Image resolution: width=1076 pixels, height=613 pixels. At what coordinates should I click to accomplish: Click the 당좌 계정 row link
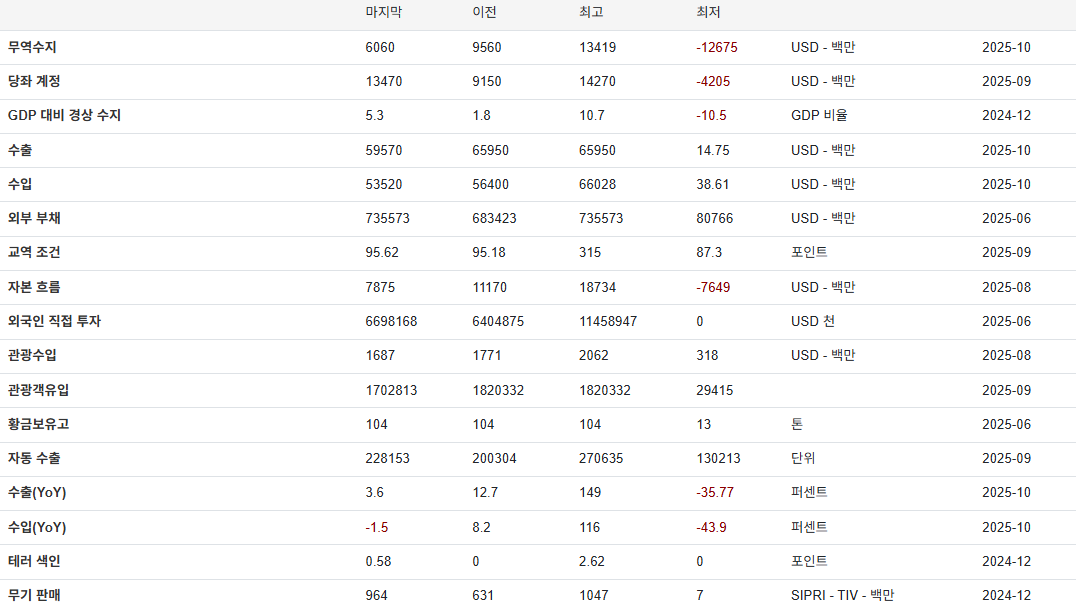(x=34, y=81)
